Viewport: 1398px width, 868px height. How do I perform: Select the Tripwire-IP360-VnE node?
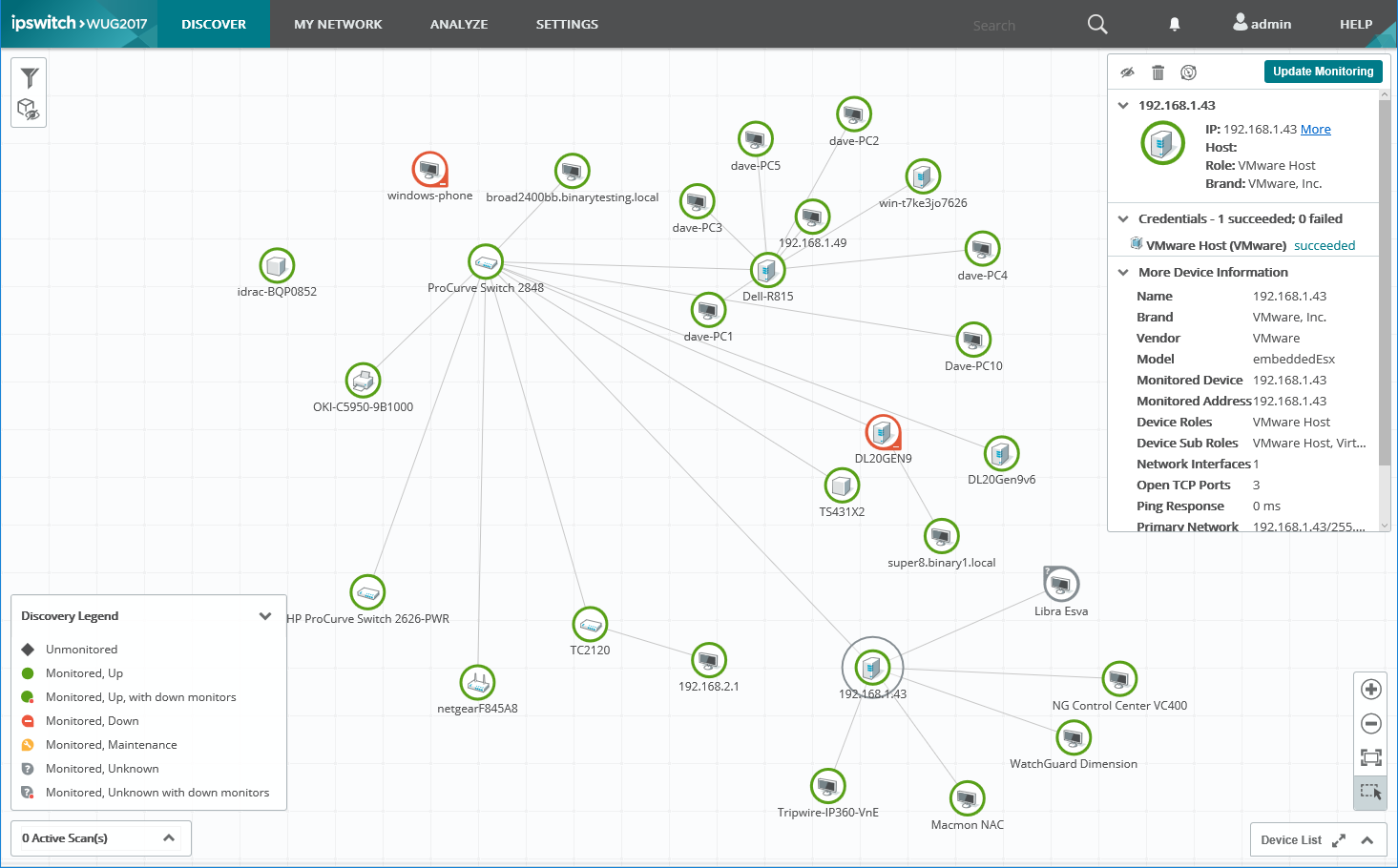click(827, 786)
